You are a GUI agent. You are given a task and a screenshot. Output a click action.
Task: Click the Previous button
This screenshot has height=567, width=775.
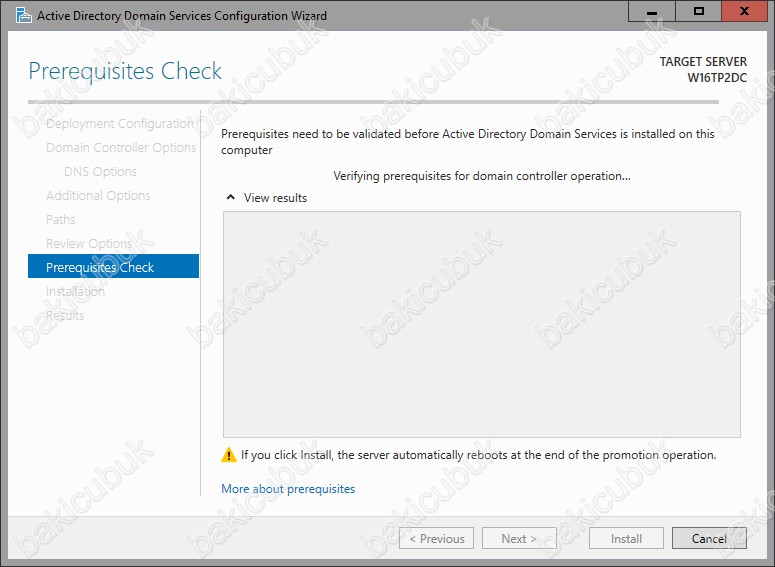[436, 538]
